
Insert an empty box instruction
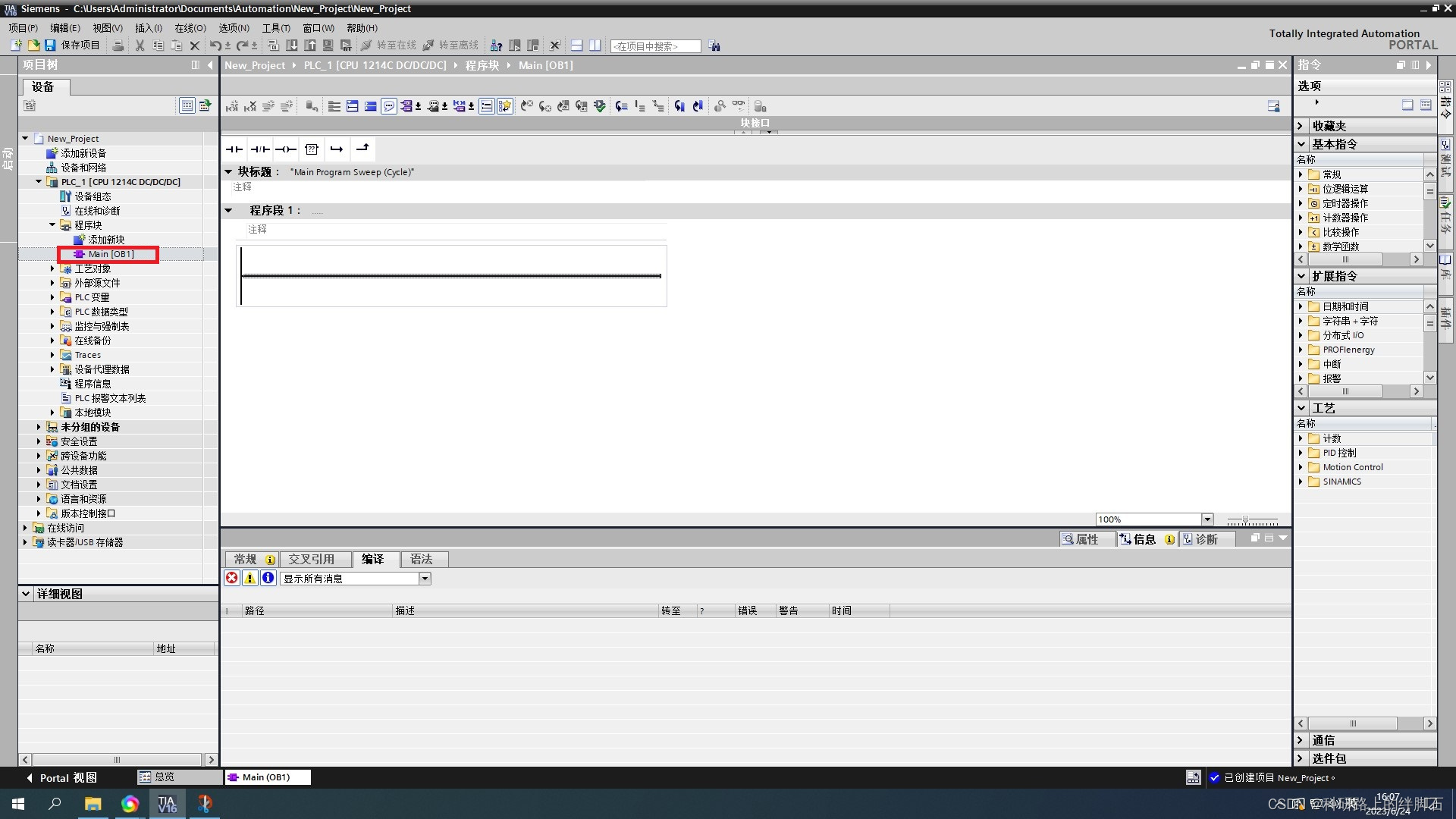point(312,149)
